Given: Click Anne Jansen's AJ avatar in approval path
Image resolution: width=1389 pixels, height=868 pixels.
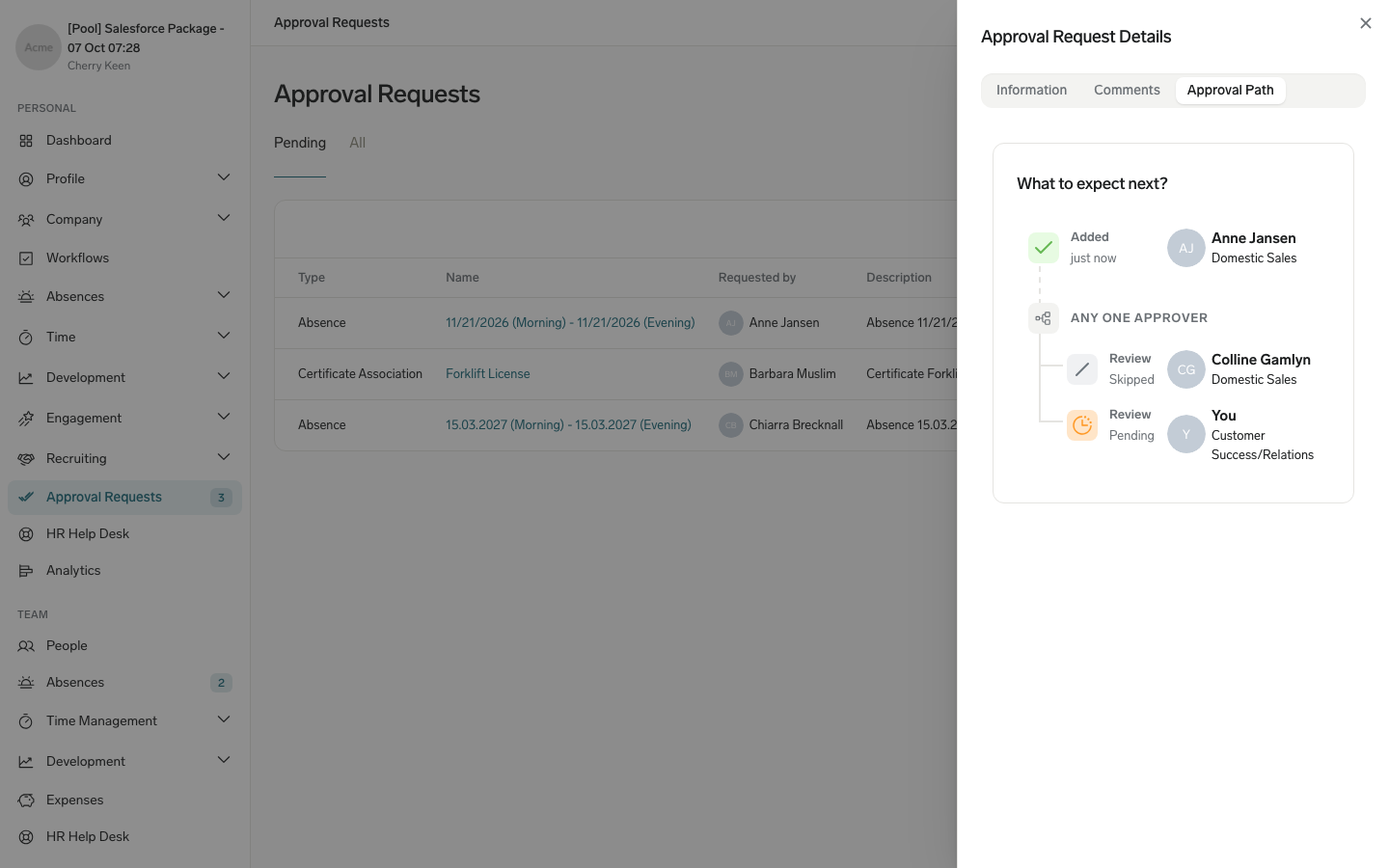Looking at the screenshot, I should pyautogui.click(x=1186, y=248).
